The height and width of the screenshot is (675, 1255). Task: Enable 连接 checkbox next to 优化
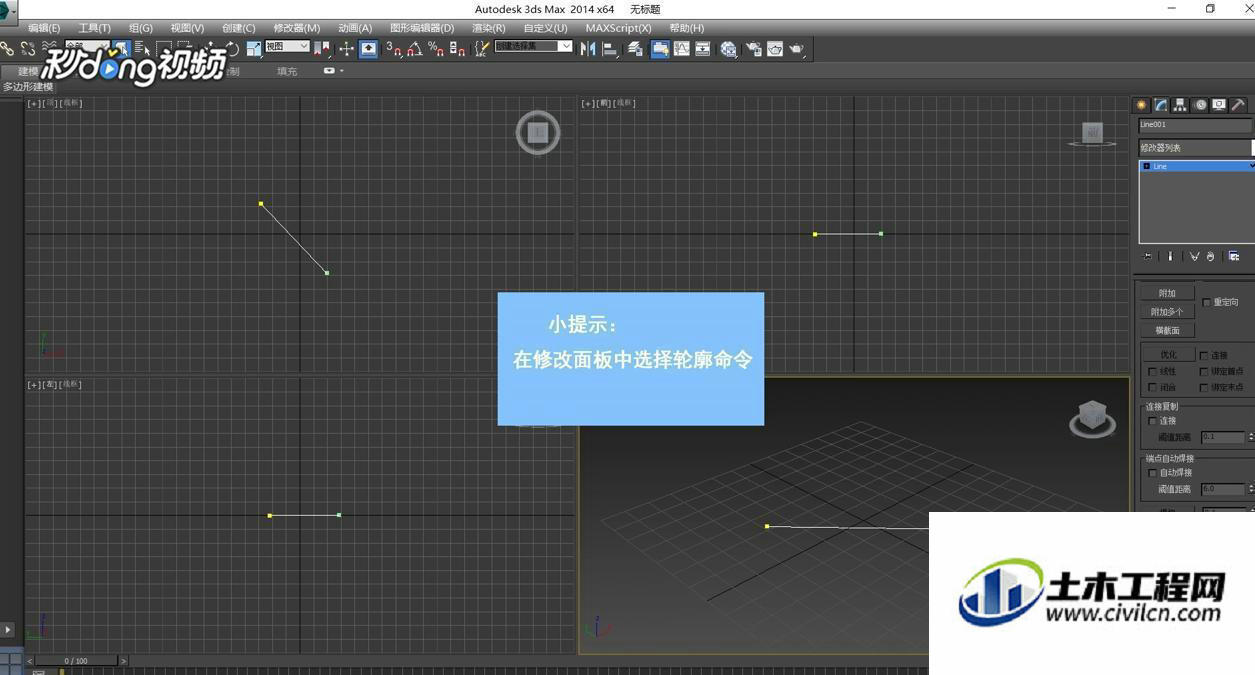[x=1203, y=355]
